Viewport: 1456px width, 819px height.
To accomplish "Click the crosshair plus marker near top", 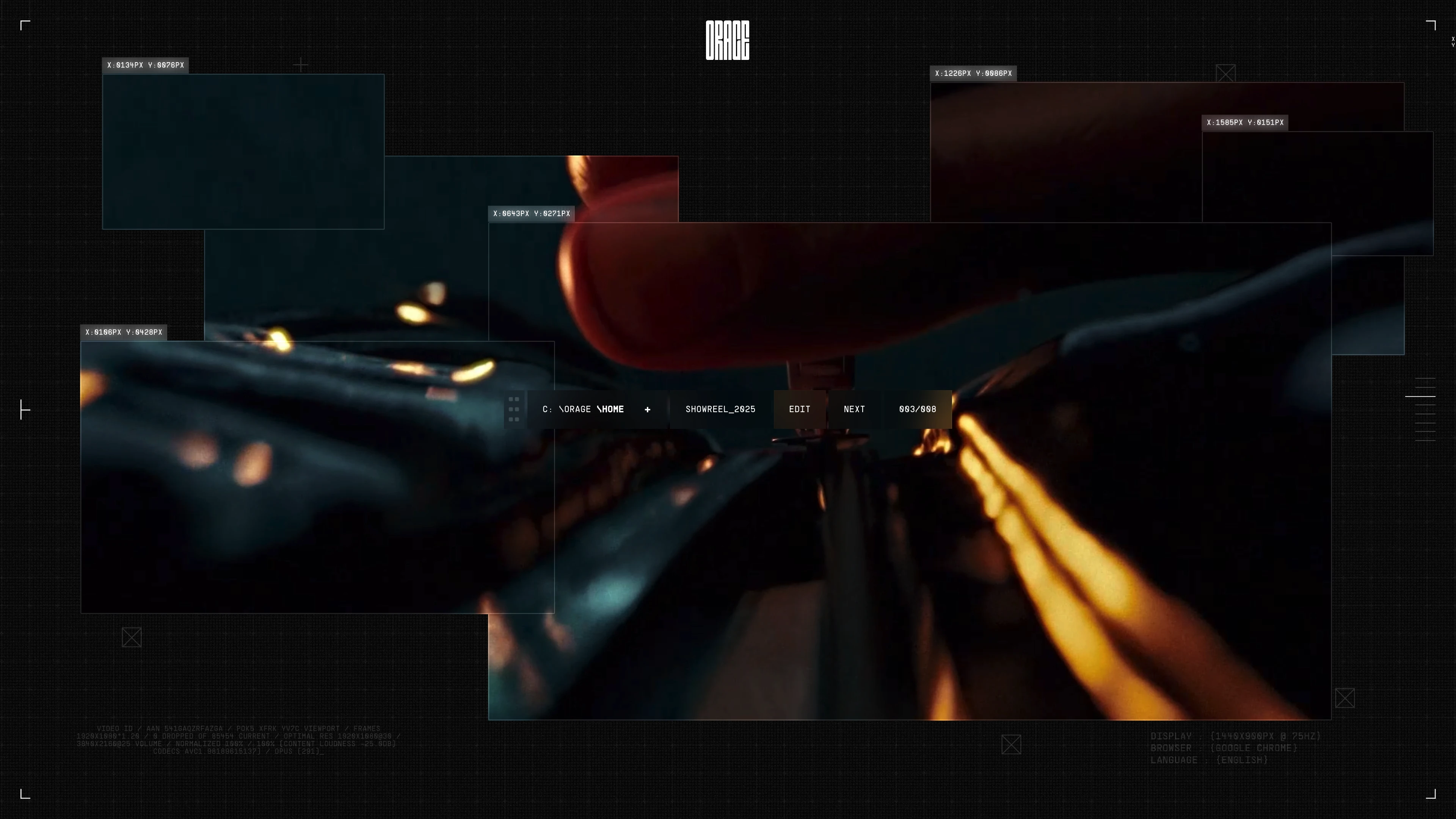I will tap(301, 66).
